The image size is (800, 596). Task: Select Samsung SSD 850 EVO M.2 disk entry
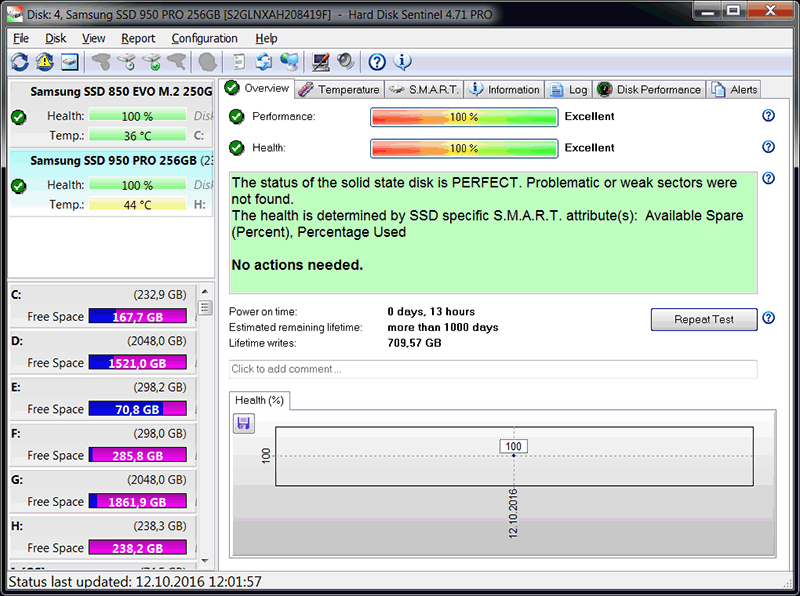point(111,113)
